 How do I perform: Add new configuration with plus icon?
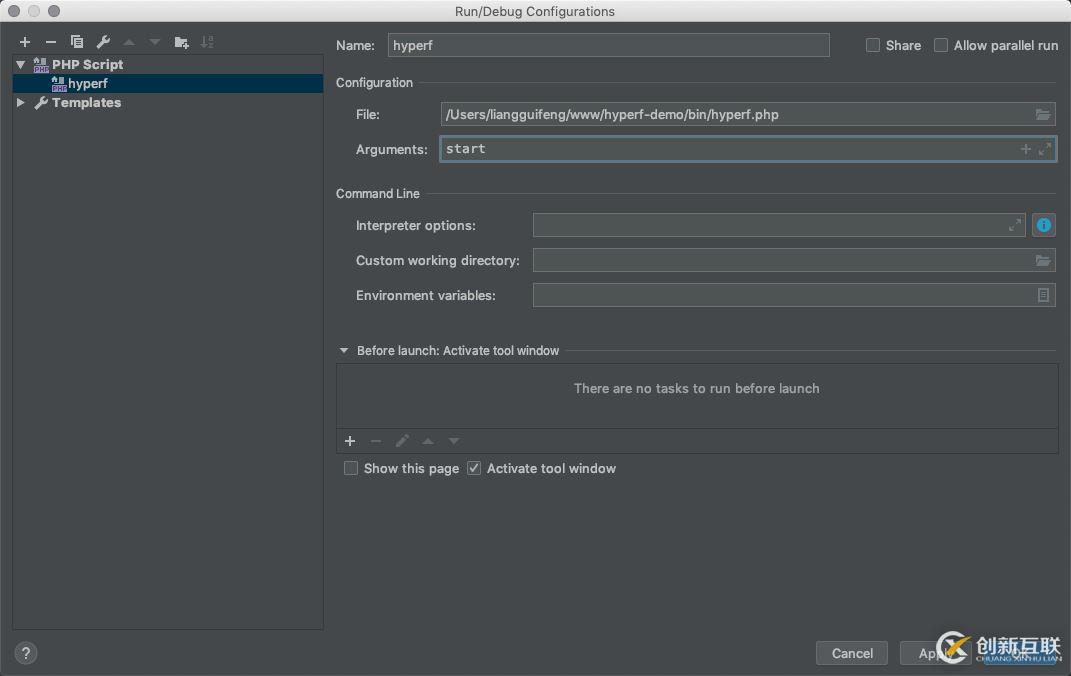(x=25, y=42)
